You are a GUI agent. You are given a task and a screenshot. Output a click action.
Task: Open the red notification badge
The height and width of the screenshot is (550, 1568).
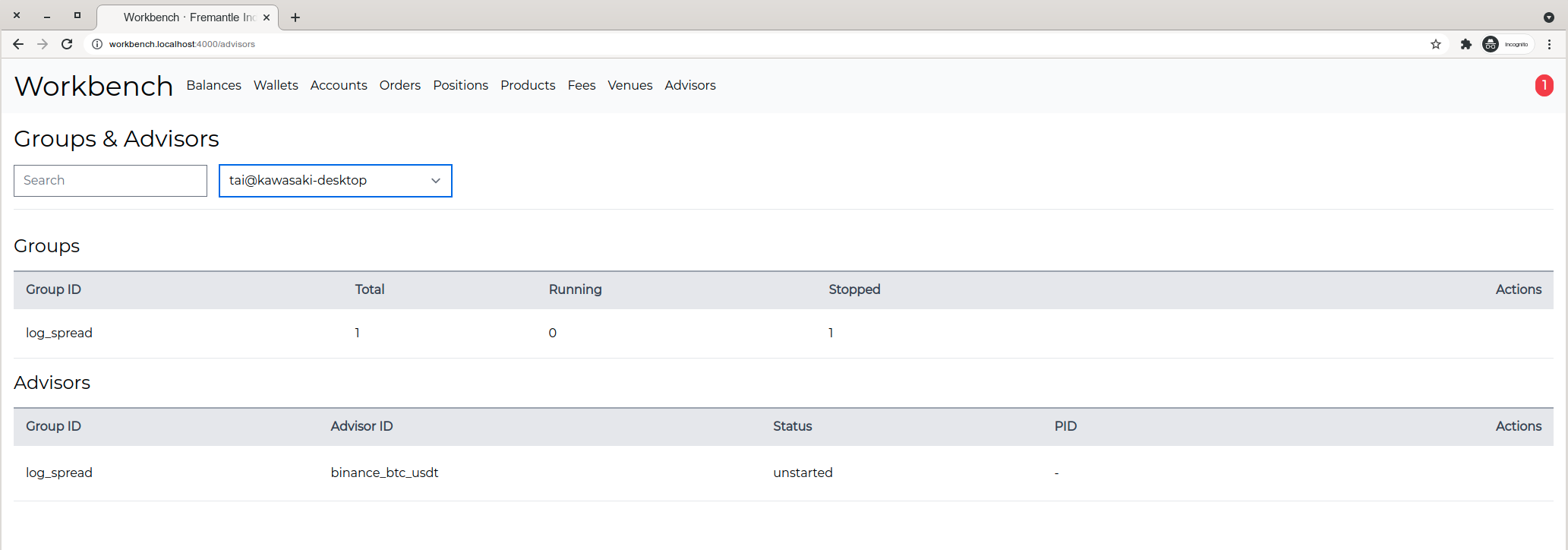(1544, 86)
